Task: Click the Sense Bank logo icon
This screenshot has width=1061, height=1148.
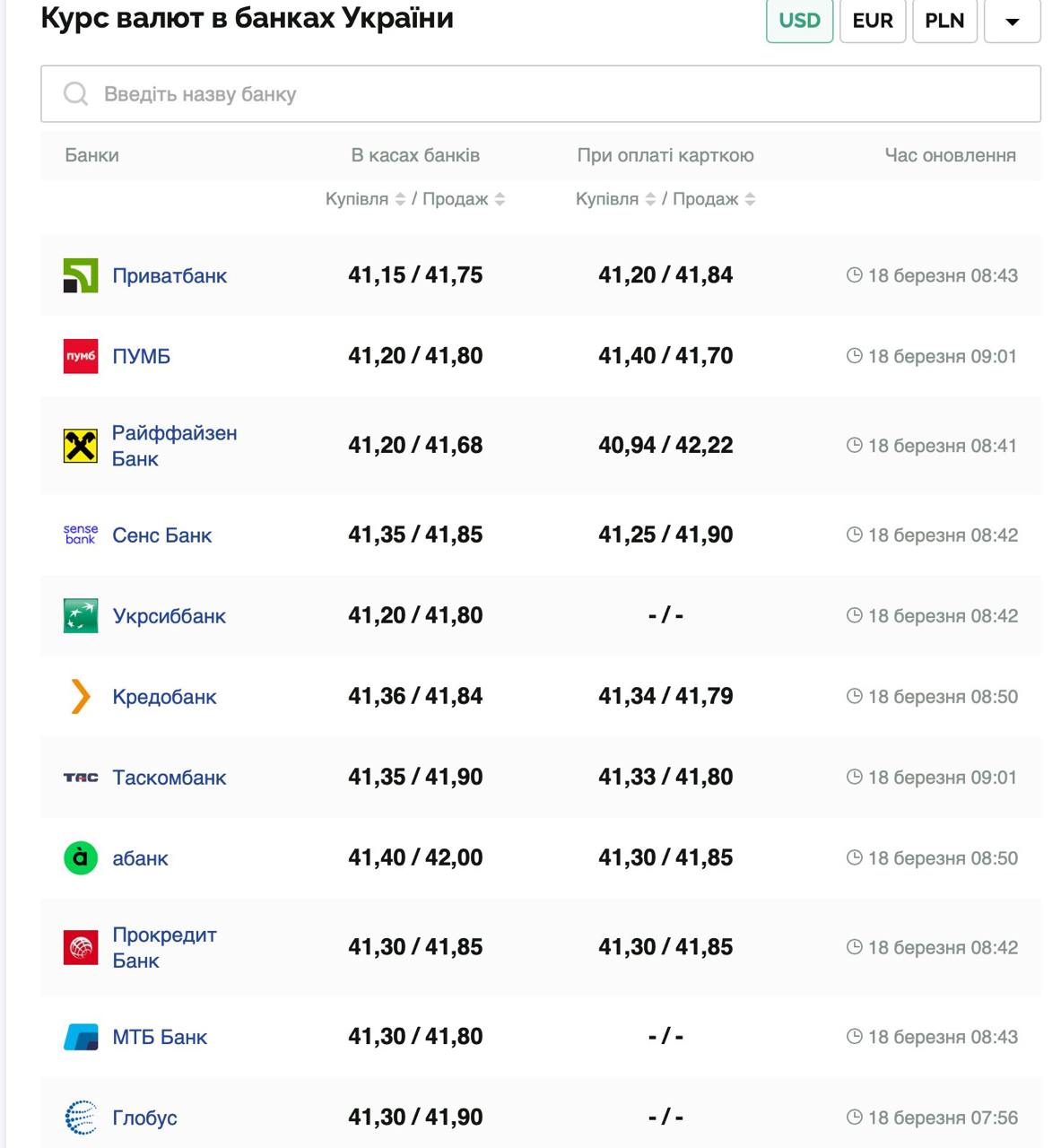Action: click(x=80, y=535)
